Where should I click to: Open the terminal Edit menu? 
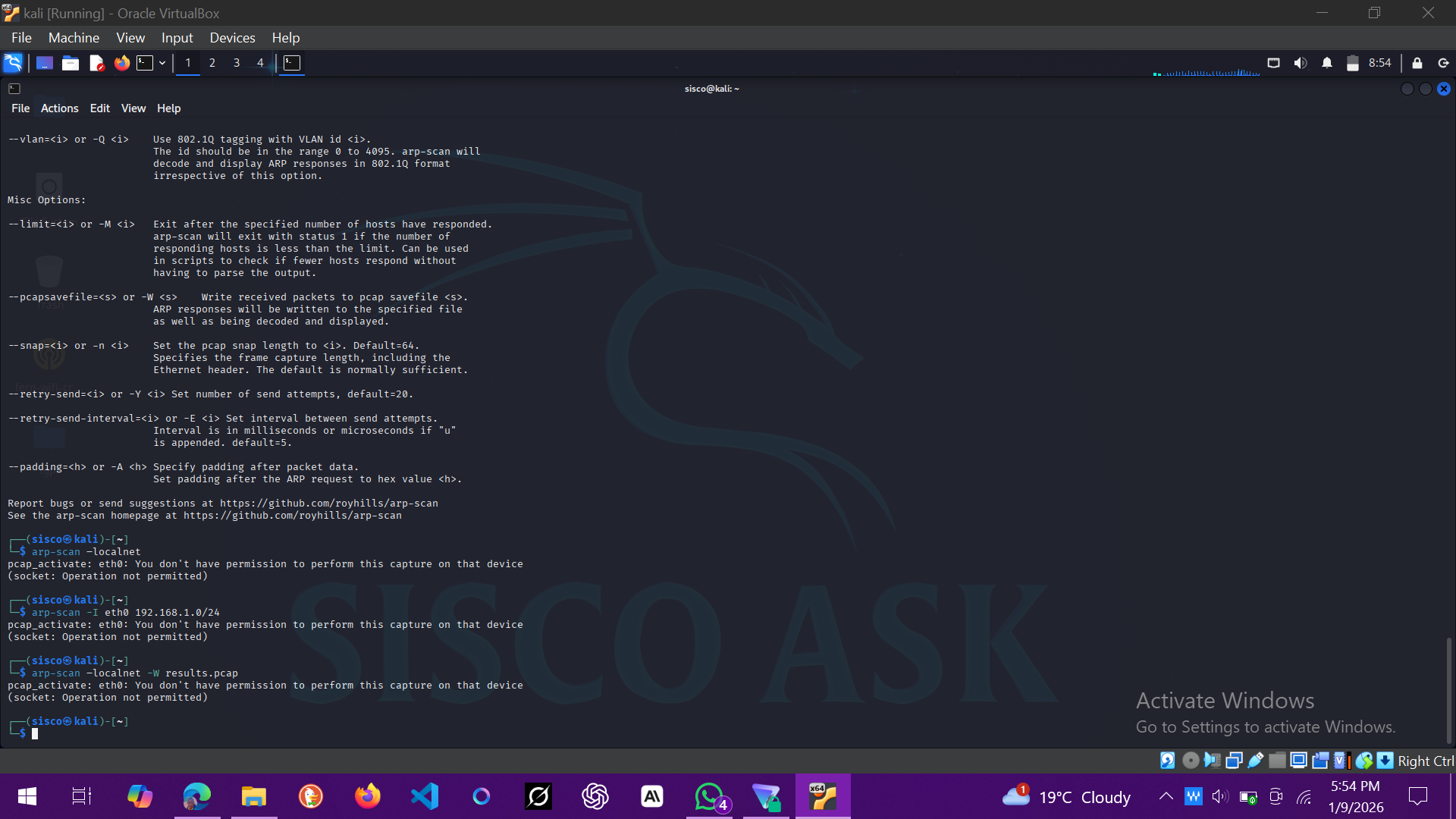click(x=99, y=108)
